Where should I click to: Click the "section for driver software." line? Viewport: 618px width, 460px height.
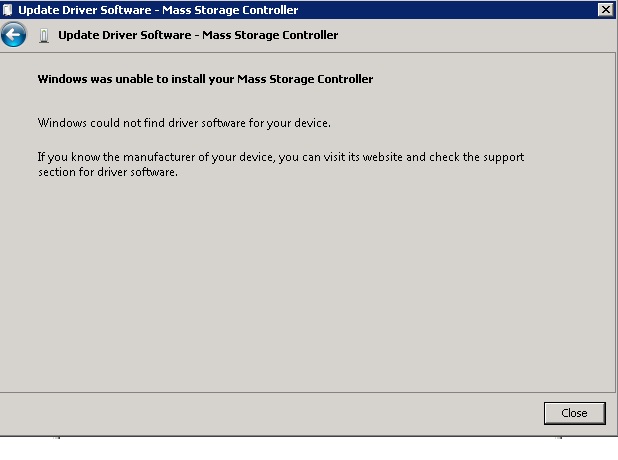pyautogui.click(x=108, y=172)
